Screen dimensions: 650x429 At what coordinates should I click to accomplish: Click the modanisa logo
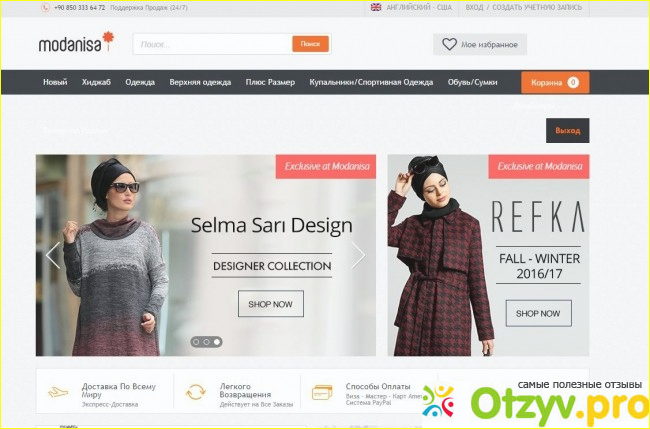point(76,42)
